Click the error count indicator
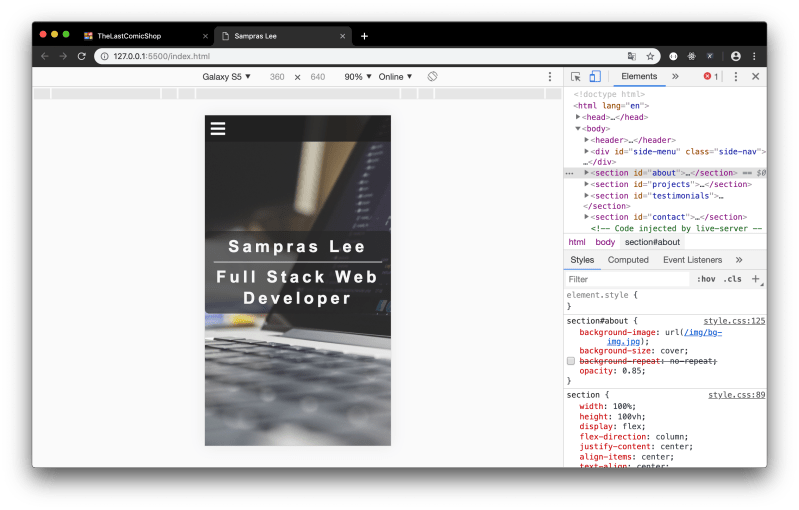 [x=711, y=76]
